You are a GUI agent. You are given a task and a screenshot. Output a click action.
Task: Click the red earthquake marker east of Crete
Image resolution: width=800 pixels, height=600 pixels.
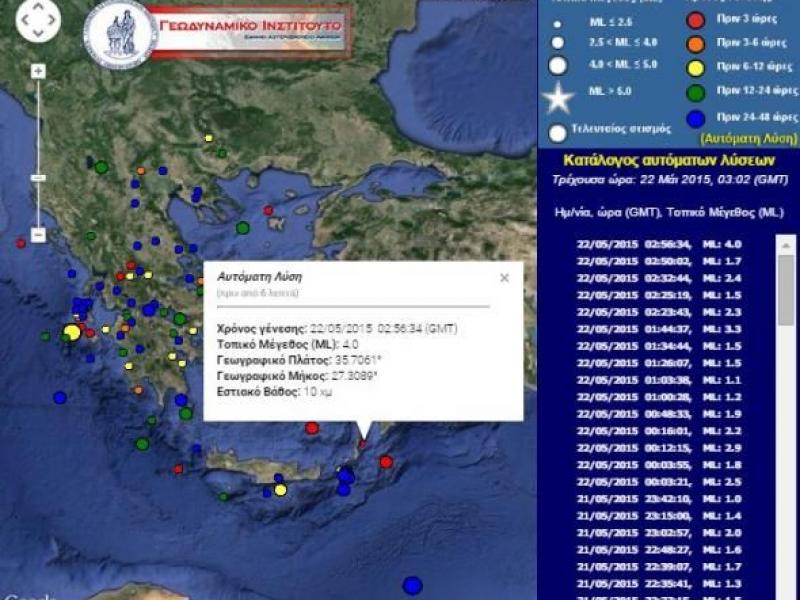click(x=387, y=462)
